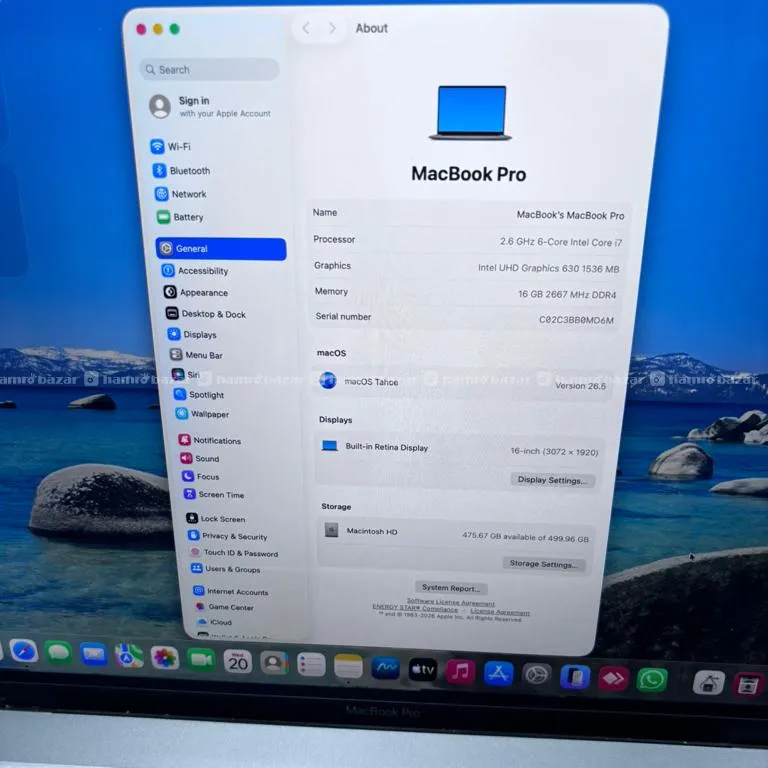Image resolution: width=768 pixels, height=768 pixels.
Task: Open Messages from the Dock
Action: coord(58,652)
